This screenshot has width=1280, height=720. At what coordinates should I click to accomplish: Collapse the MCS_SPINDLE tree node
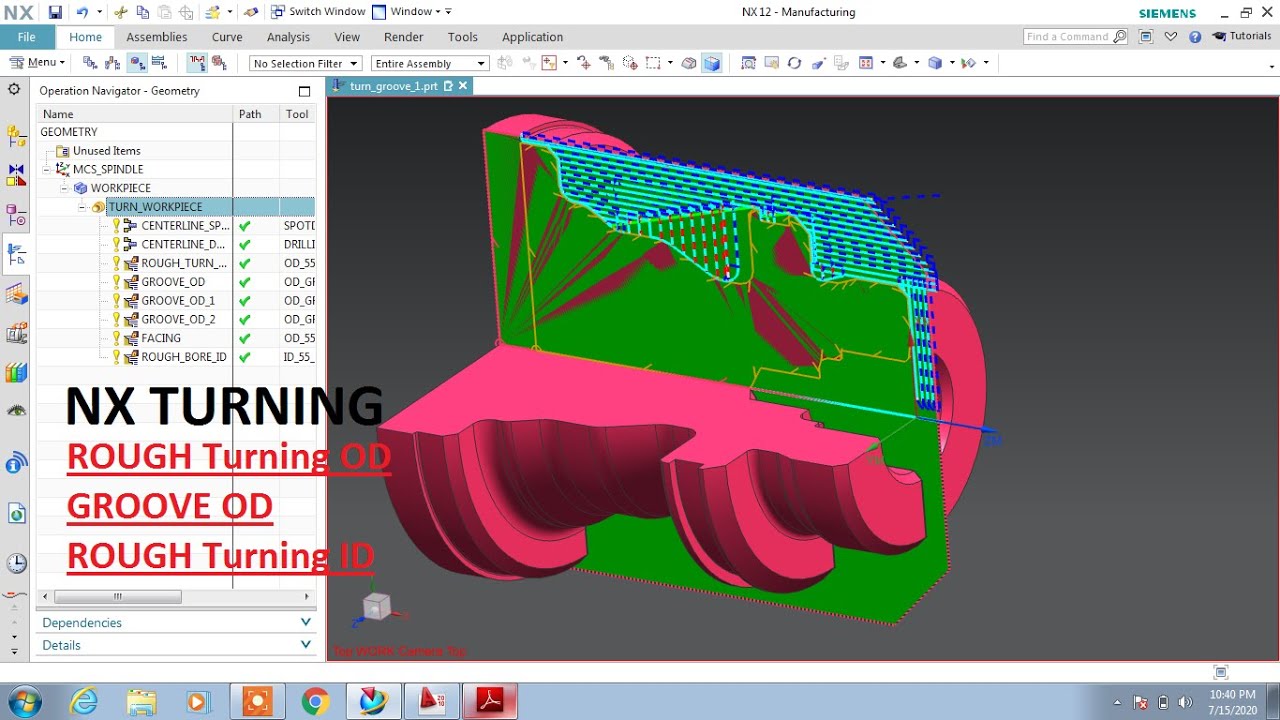pos(46,170)
